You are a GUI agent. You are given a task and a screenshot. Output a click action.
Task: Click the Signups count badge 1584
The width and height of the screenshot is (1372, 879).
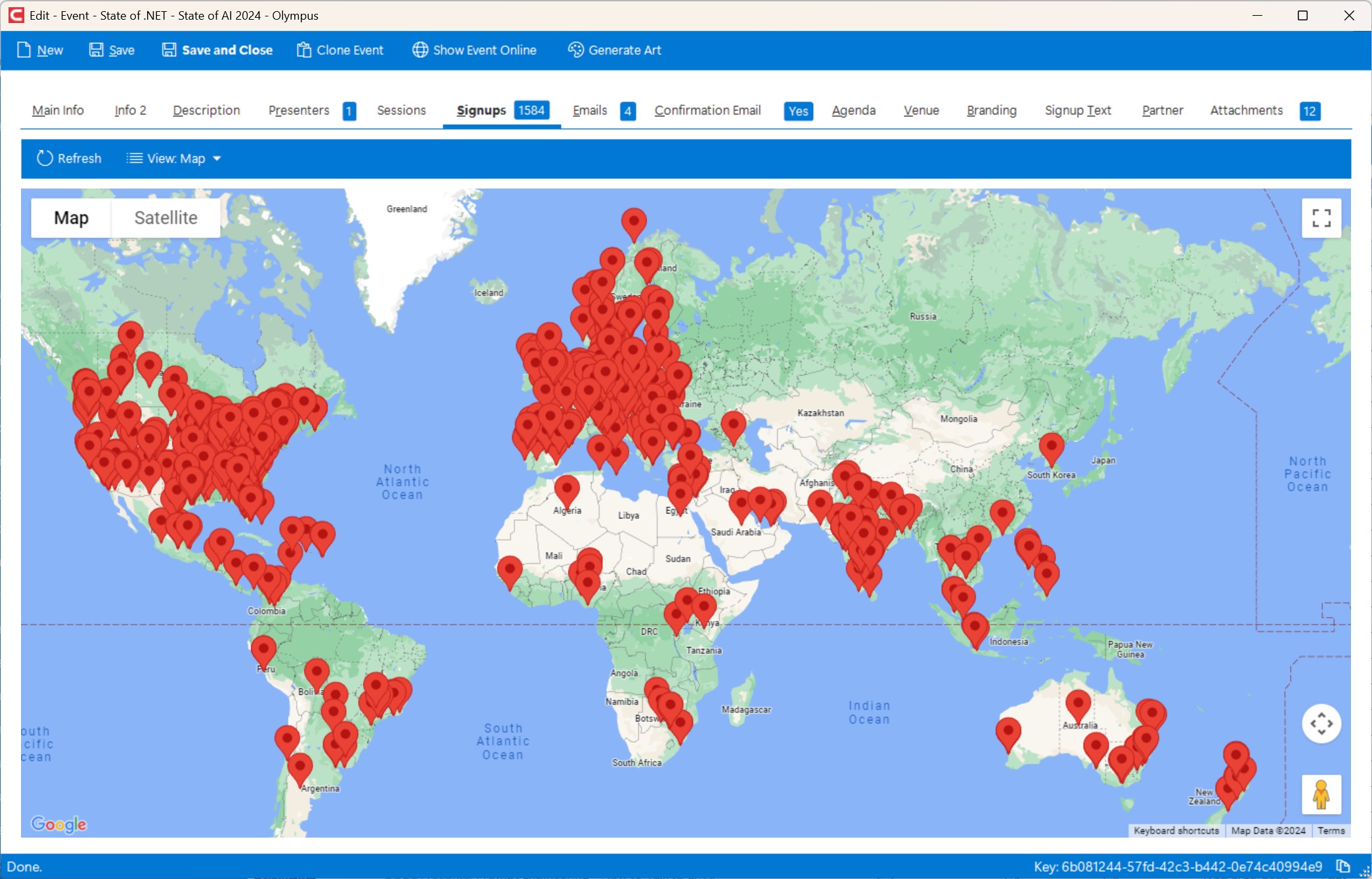pyautogui.click(x=531, y=110)
